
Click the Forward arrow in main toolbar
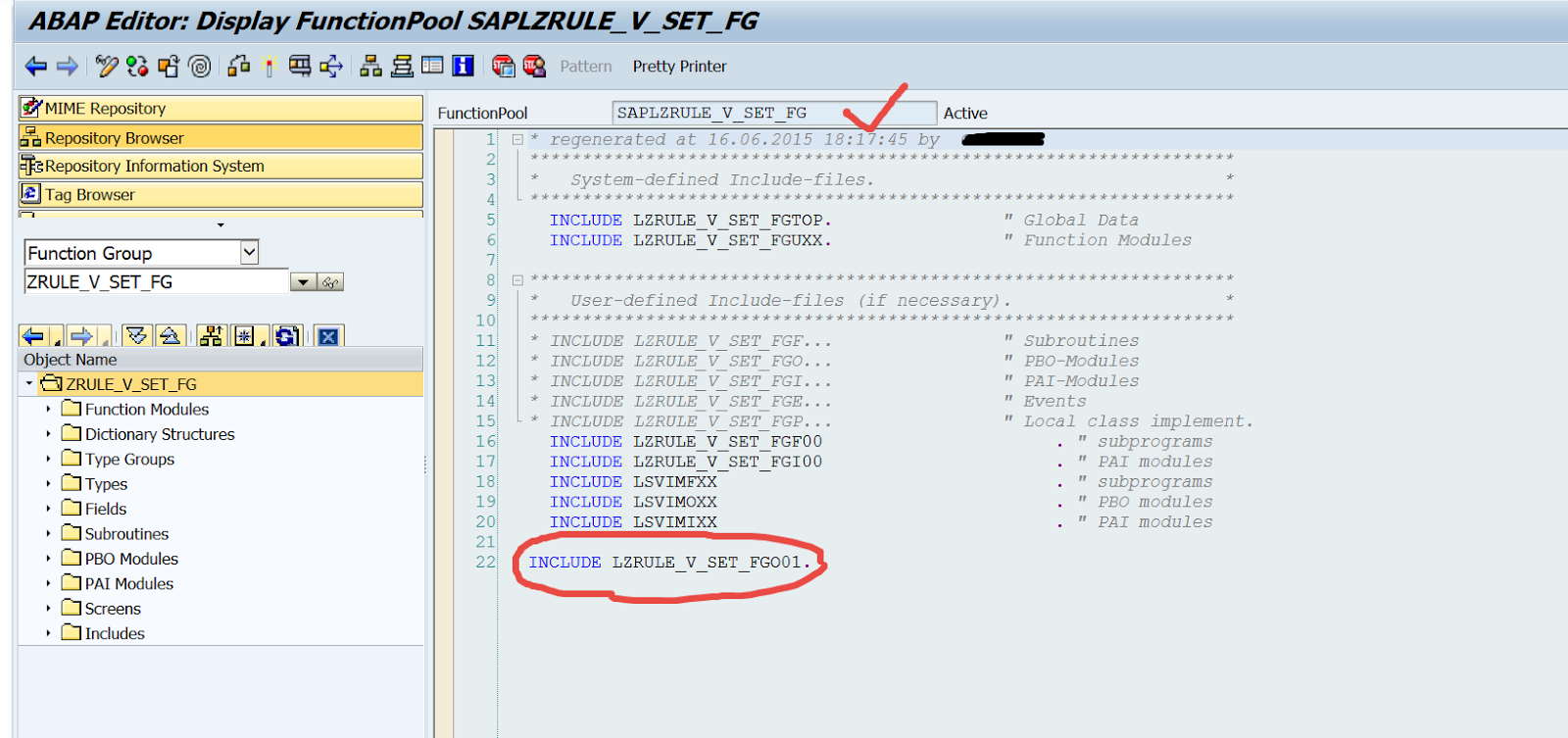(68, 67)
